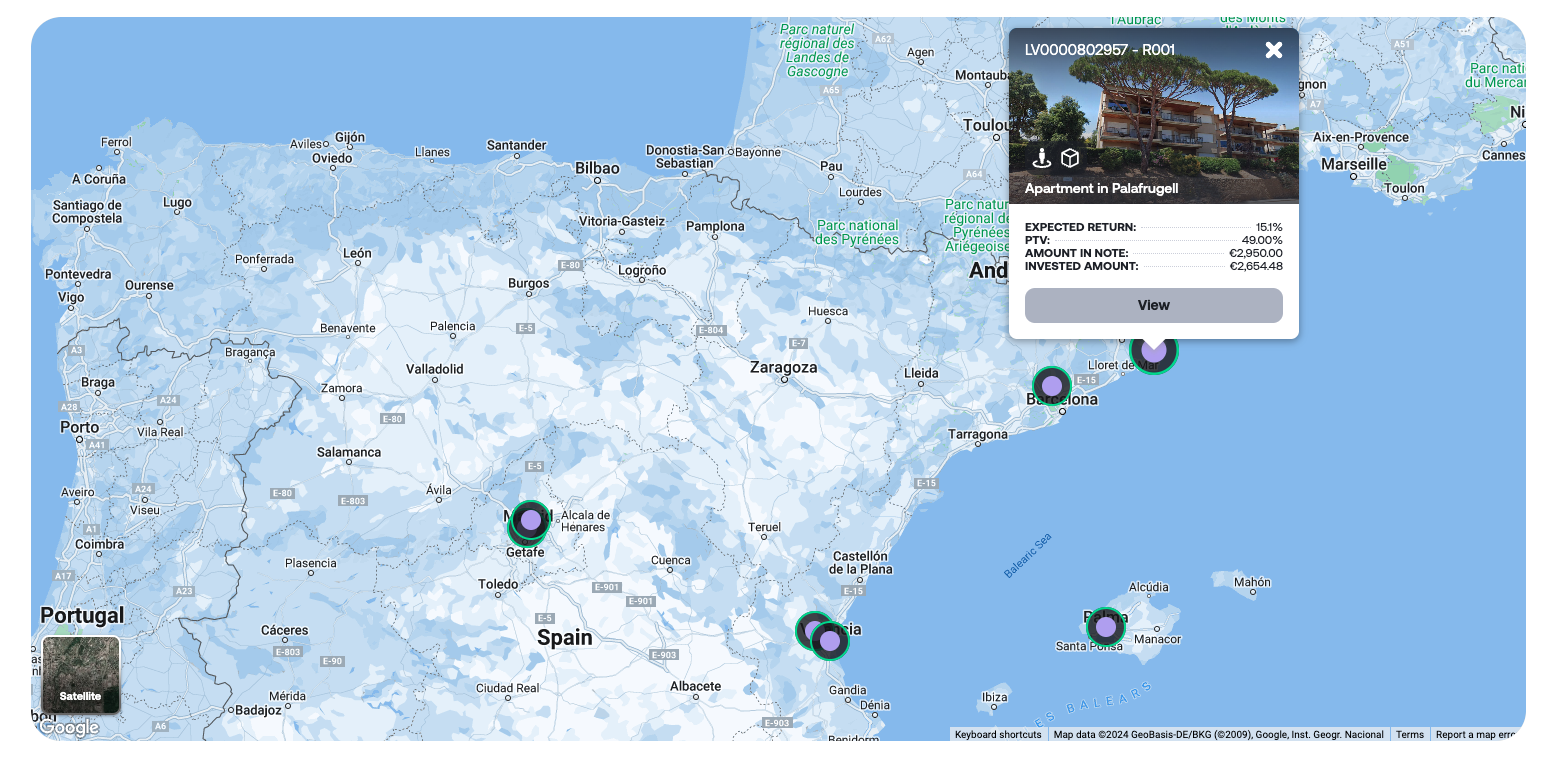The width and height of the screenshot is (1564, 761).
Task: Click the Zaragoza city label
Action: (x=783, y=368)
